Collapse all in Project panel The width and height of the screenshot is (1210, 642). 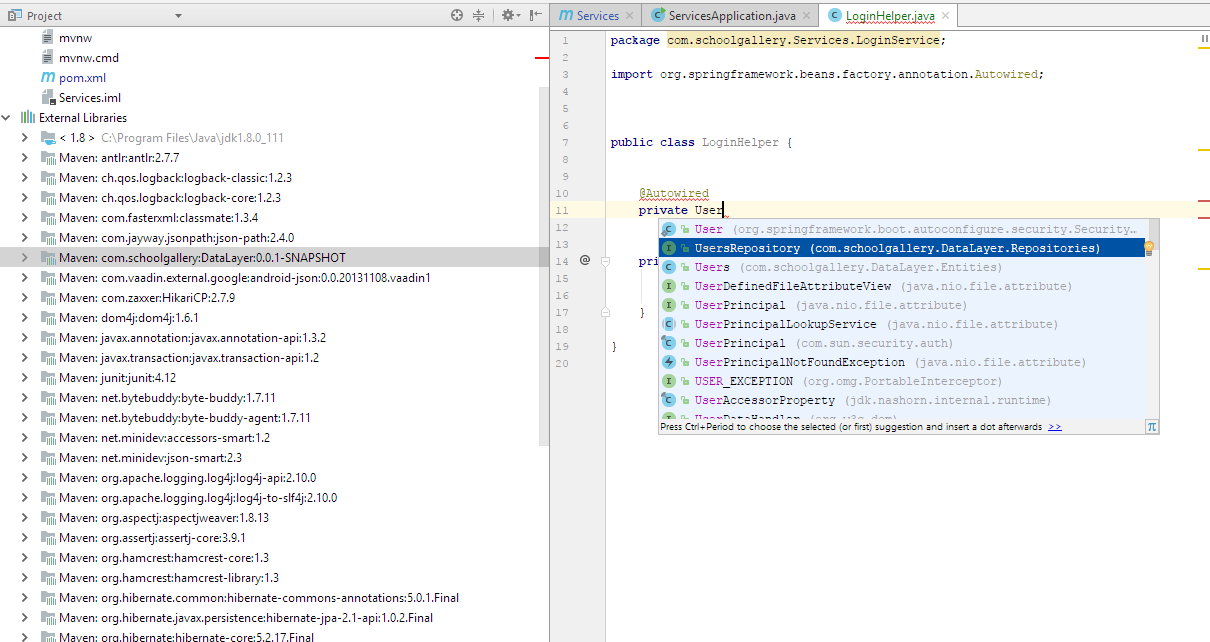(478, 15)
